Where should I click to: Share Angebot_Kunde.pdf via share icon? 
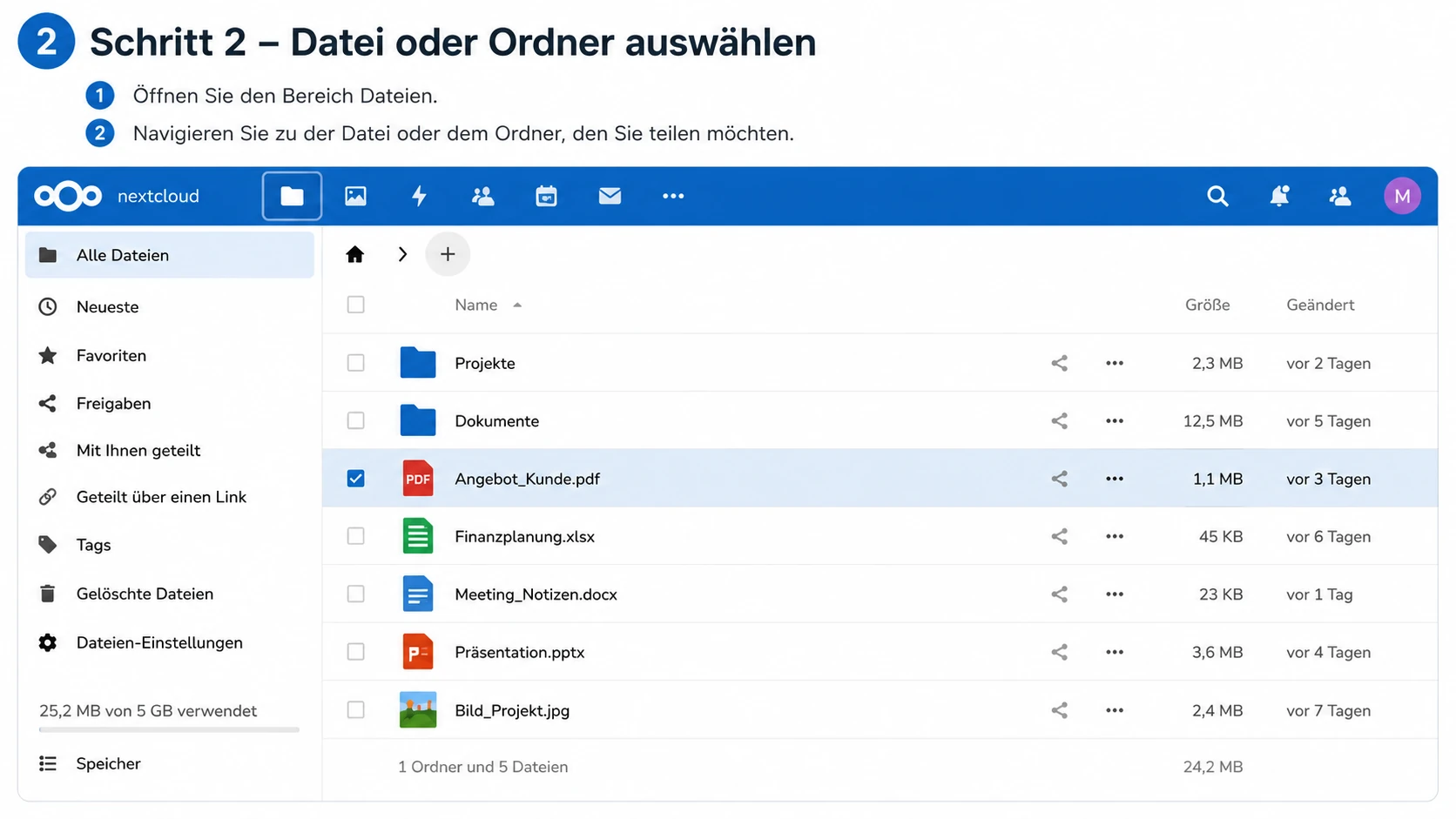coord(1059,479)
